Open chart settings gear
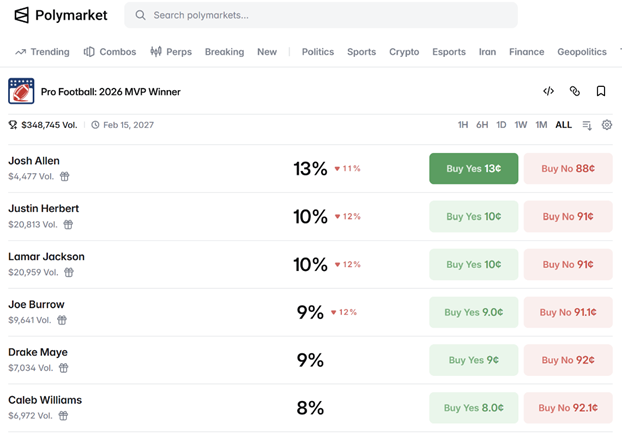The height and width of the screenshot is (436, 622). (607, 125)
